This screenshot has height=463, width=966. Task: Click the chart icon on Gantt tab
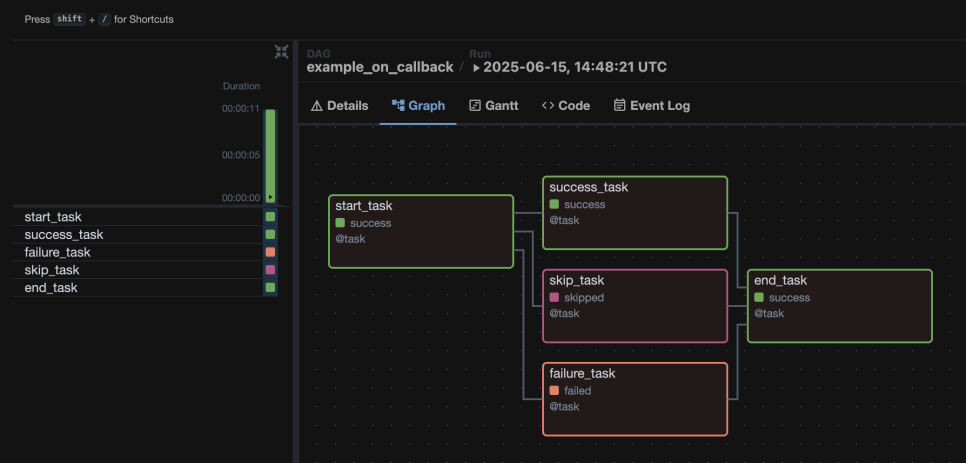tap(474, 105)
